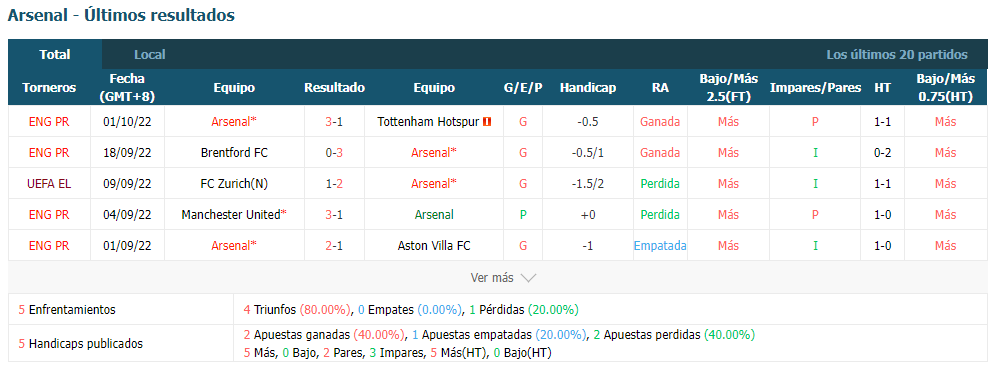Click the 2-1 result against Aston Villa
Image resolution: width=999 pixels, height=372 pixels.
pyautogui.click(x=334, y=245)
